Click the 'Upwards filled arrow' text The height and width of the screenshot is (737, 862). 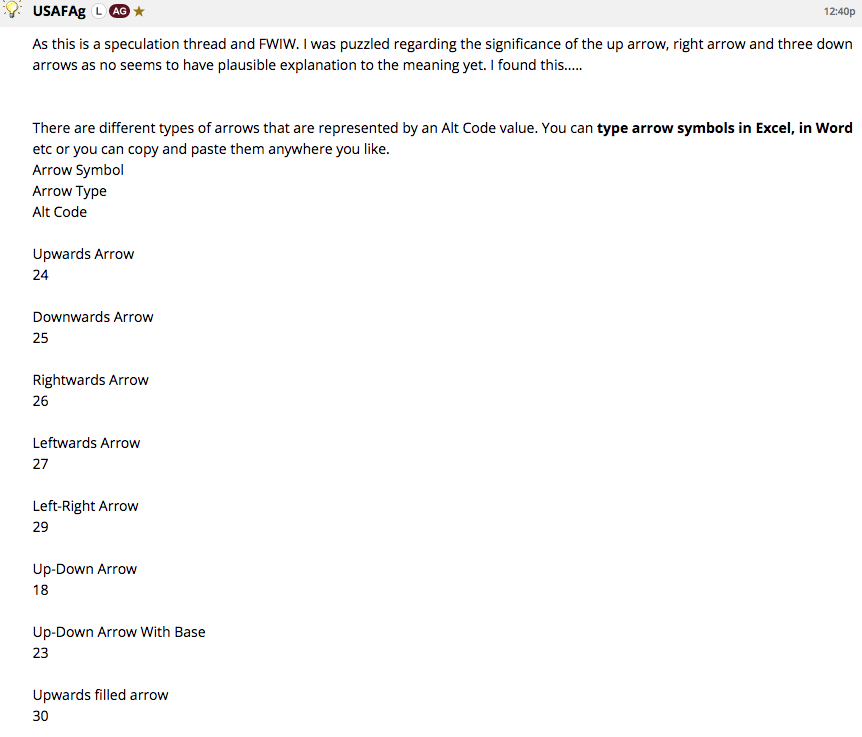coord(100,695)
